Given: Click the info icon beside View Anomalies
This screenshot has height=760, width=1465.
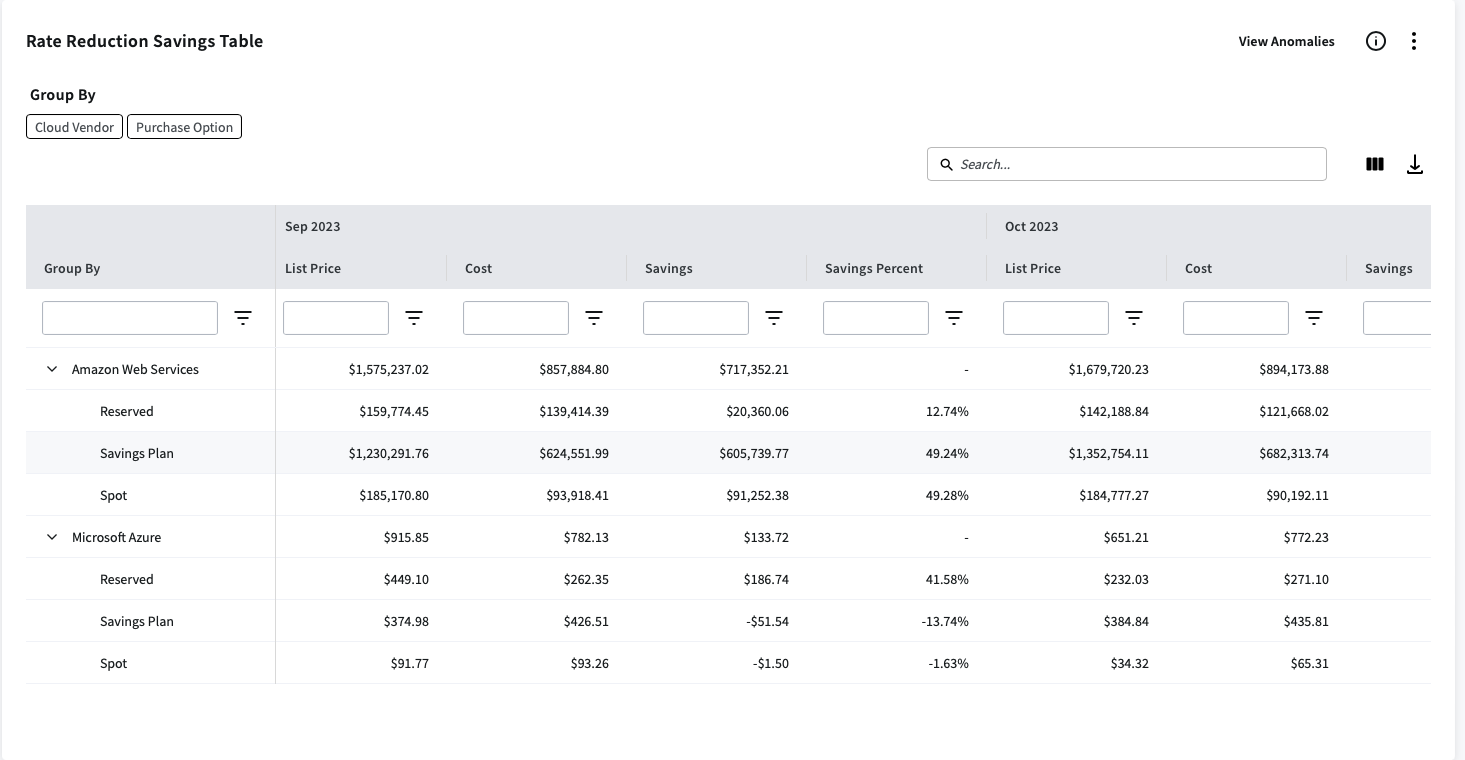Looking at the screenshot, I should click(1376, 41).
